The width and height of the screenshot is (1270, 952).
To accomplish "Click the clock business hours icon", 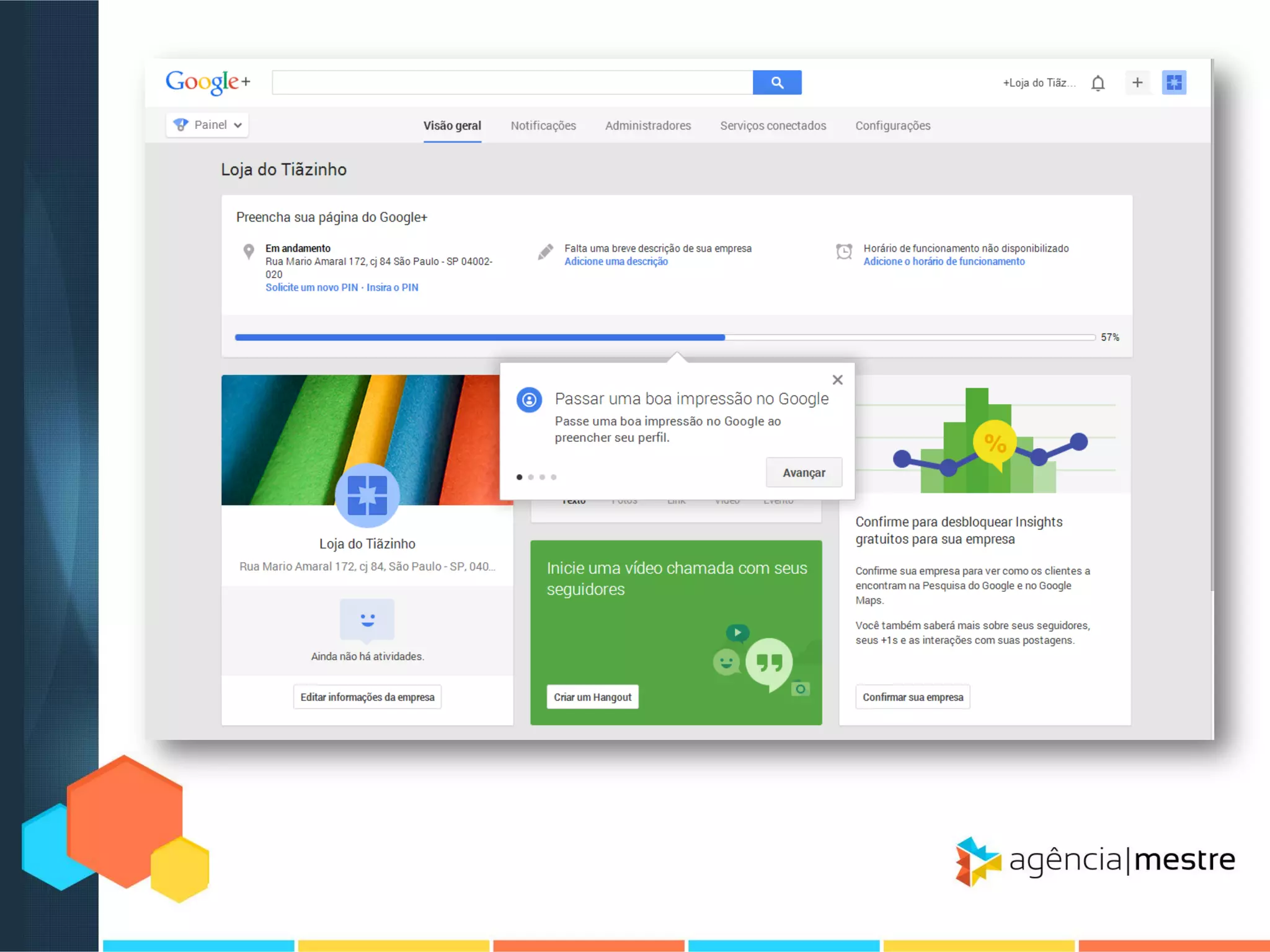I will 843,251.
